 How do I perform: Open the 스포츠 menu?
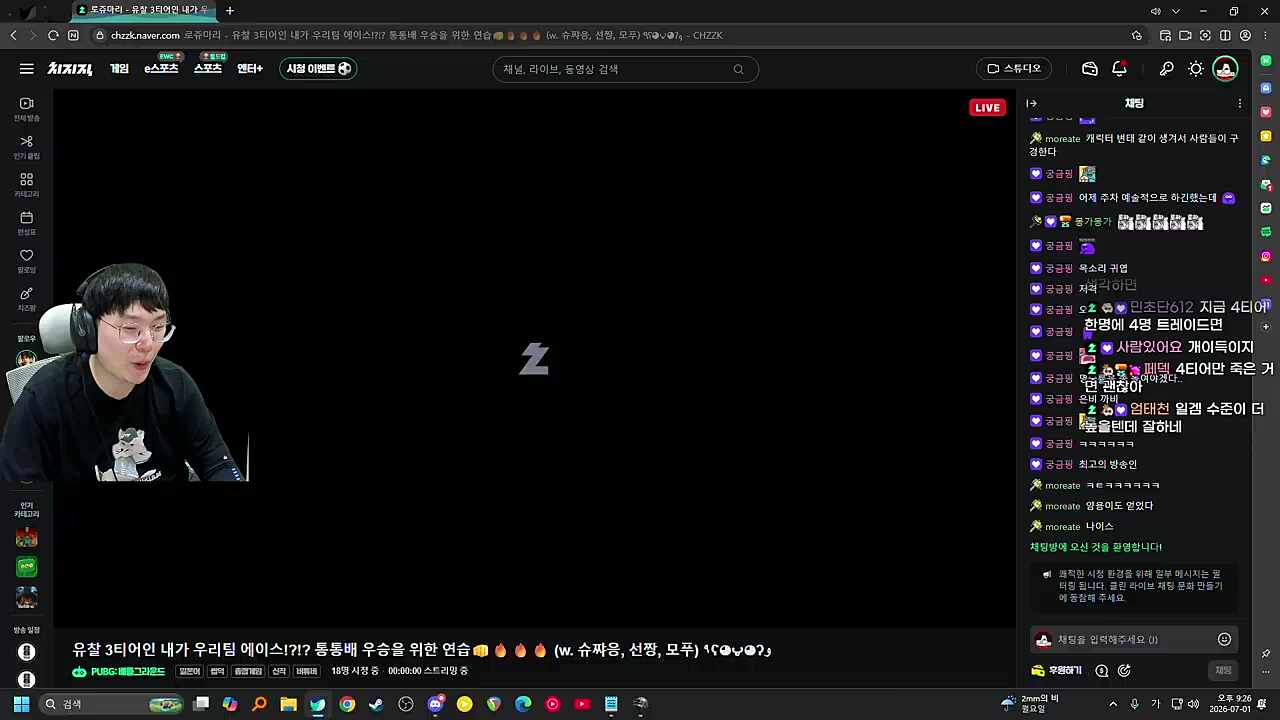208,69
